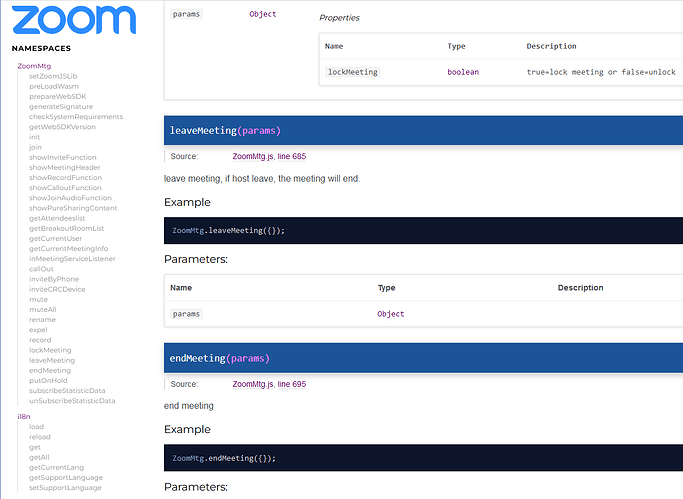
Task: Select subscribeStatisticData link
Action: point(67,391)
